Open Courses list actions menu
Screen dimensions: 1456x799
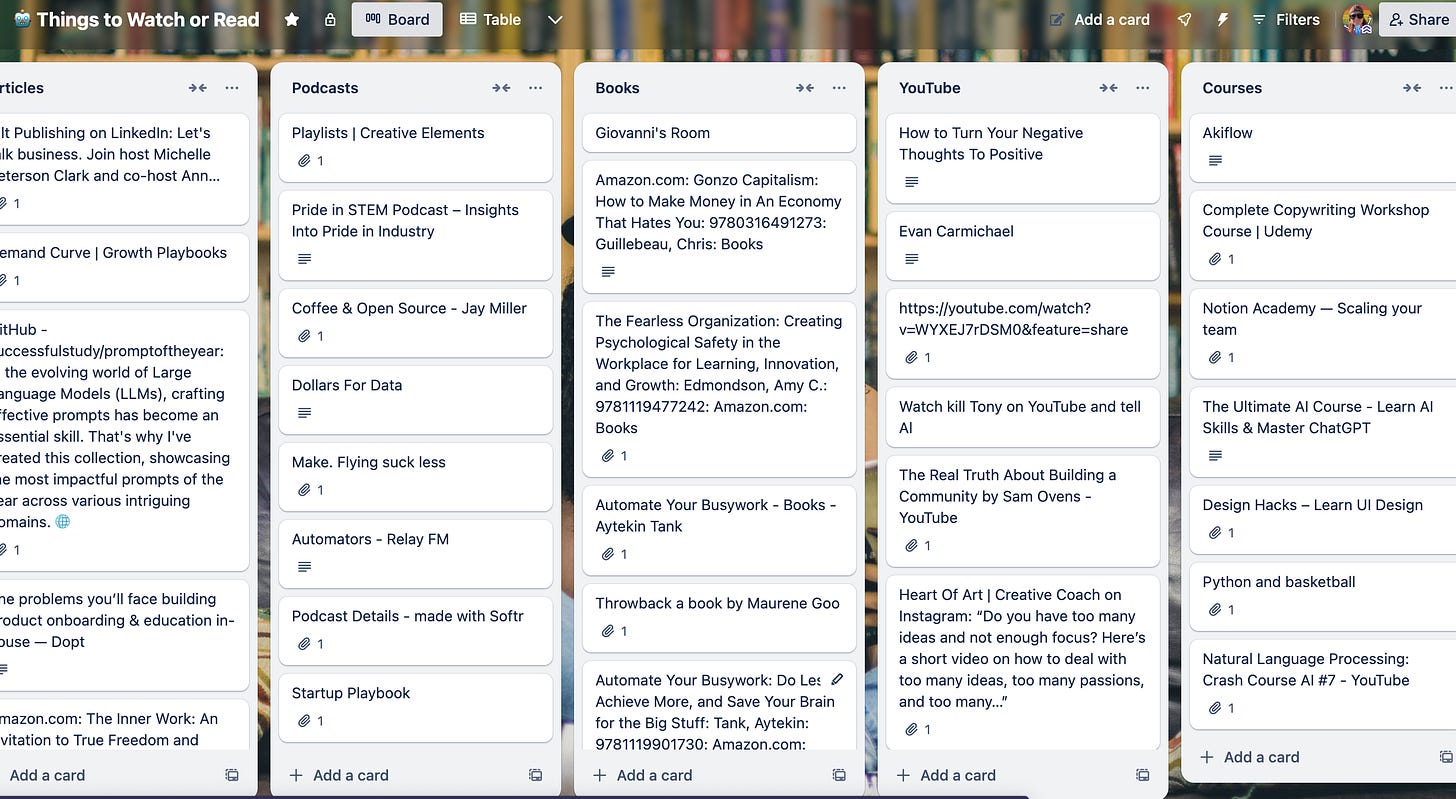tap(1446, 88)
